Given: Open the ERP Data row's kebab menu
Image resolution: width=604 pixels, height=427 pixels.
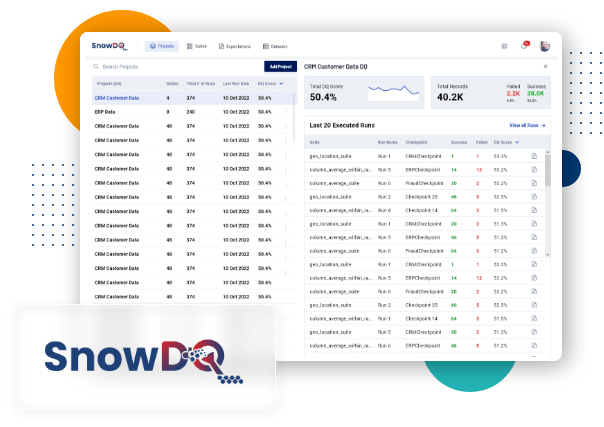Looking at the screenshot, I should click(285, 112).
